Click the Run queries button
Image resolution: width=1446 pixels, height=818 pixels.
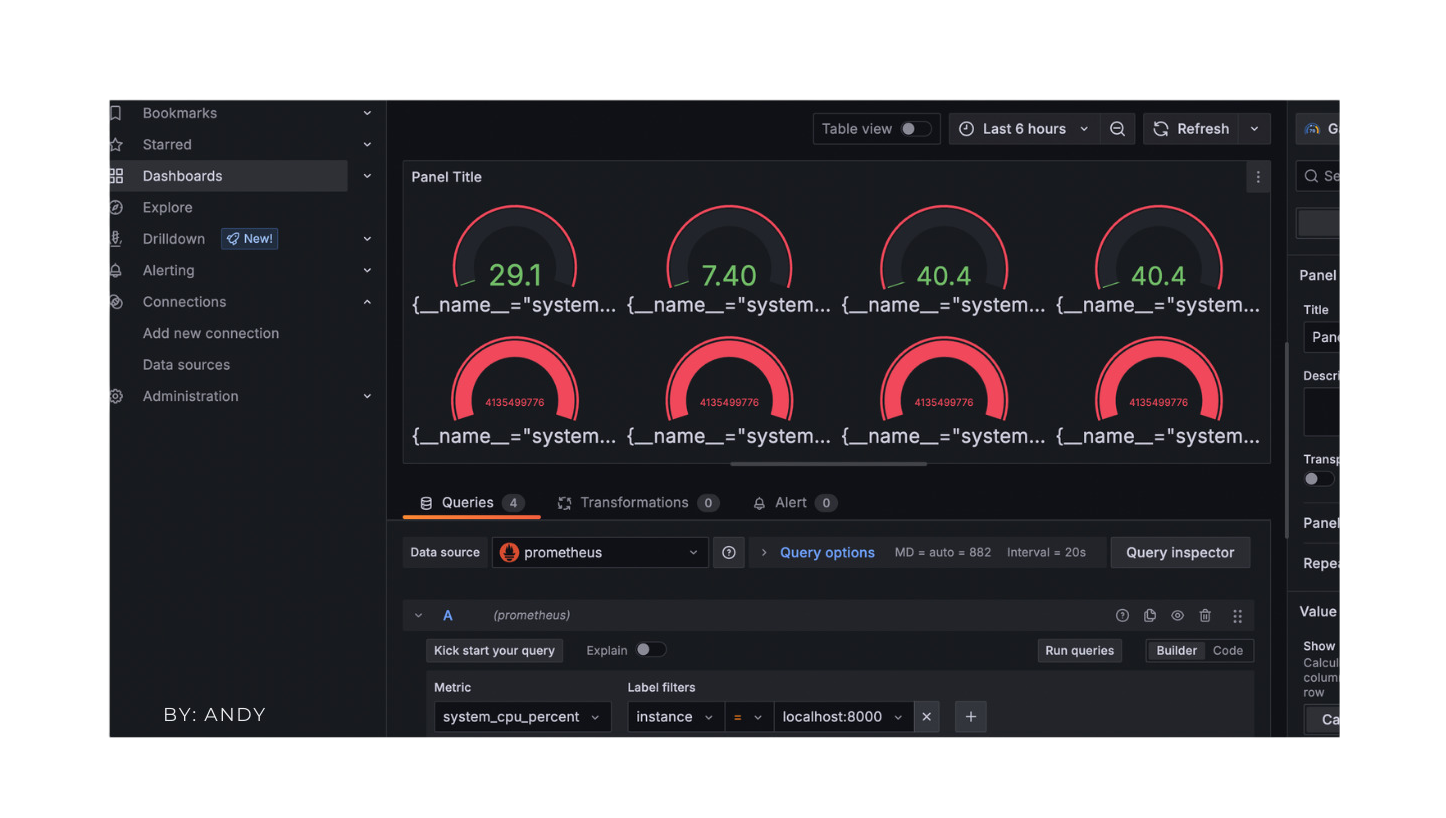click(x=1079, y=650)
